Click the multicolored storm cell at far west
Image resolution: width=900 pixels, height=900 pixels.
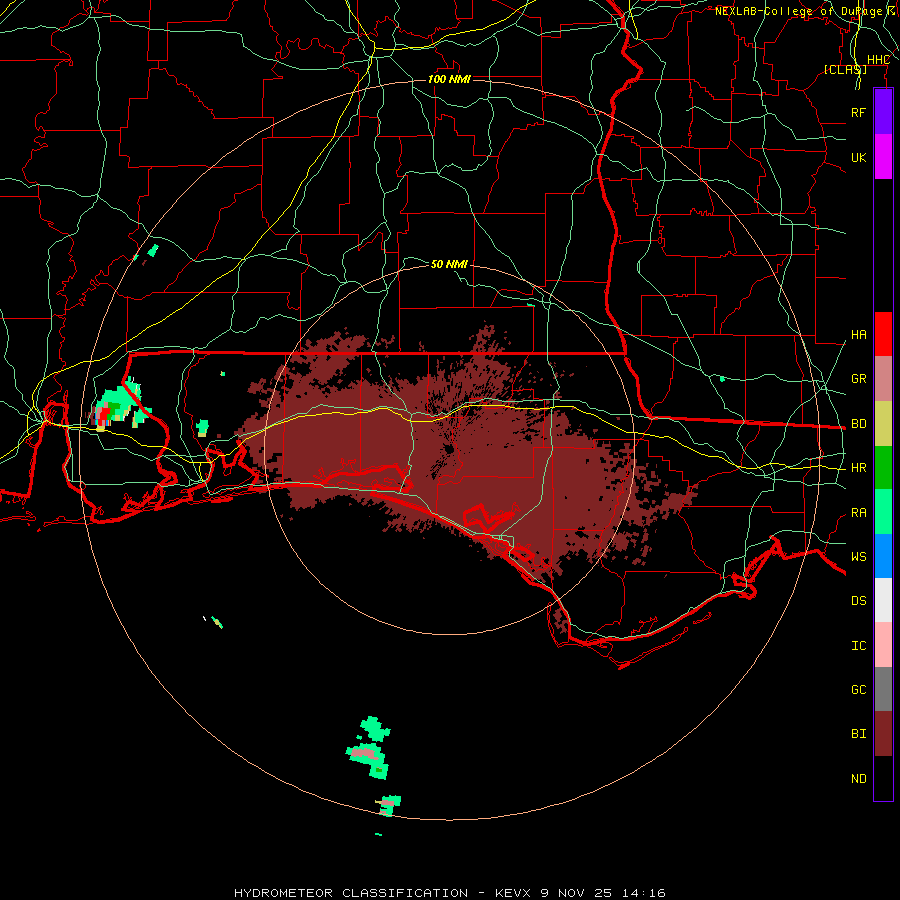(119, 405)
